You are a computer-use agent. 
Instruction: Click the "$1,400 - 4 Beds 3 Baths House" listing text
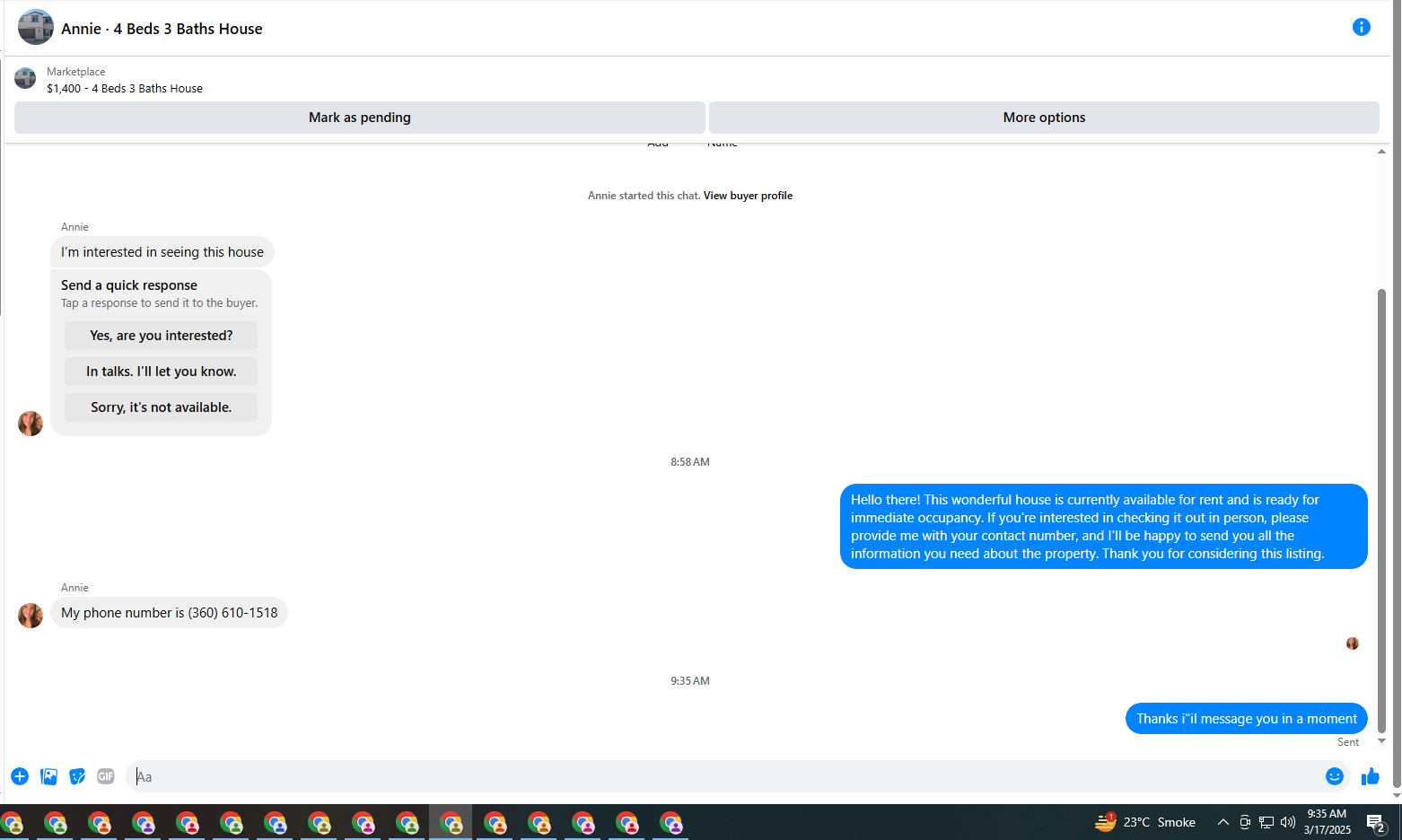[x=125, y=88]
